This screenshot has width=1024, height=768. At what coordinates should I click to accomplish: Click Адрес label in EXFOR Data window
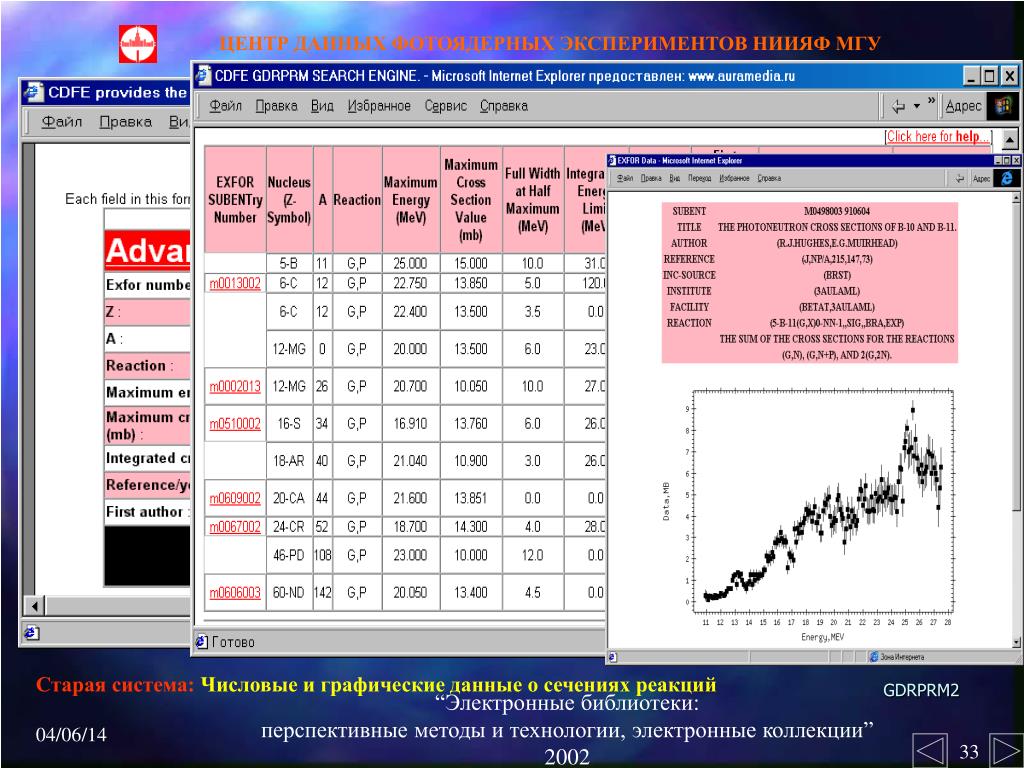[982, 178]
